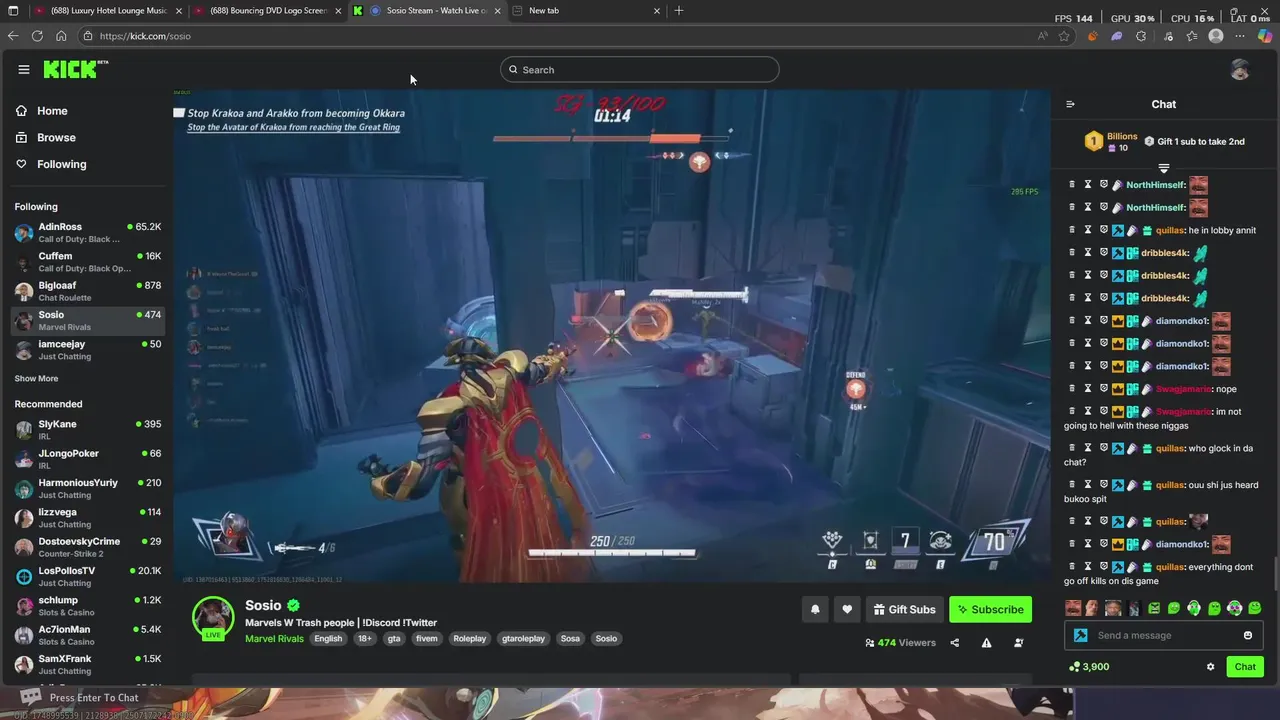
Task: Insert the last green Kick emote in the row
Action: (1255, 608)
